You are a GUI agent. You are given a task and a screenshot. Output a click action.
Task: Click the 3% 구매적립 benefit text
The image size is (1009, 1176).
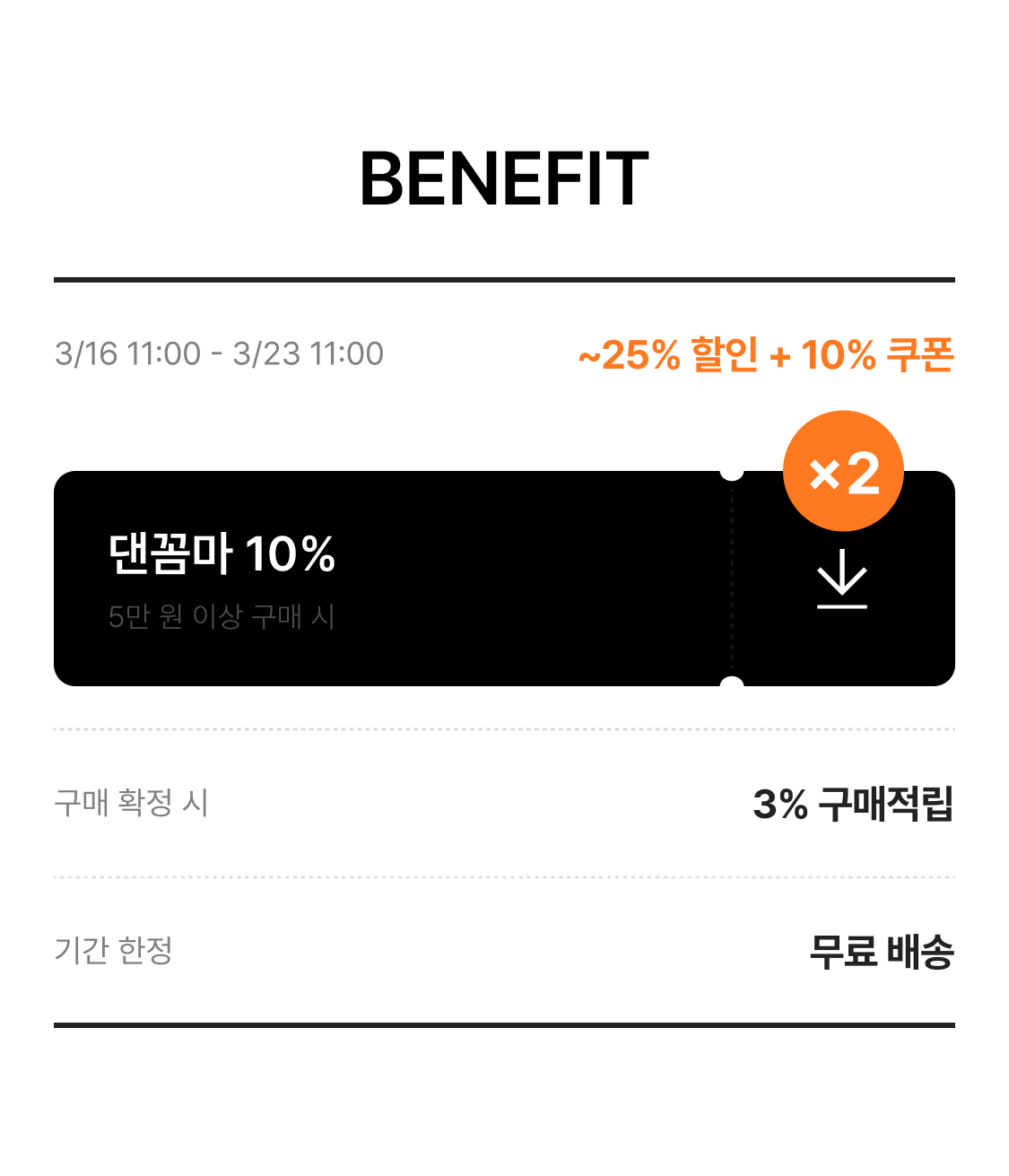(x=853, y=804)
